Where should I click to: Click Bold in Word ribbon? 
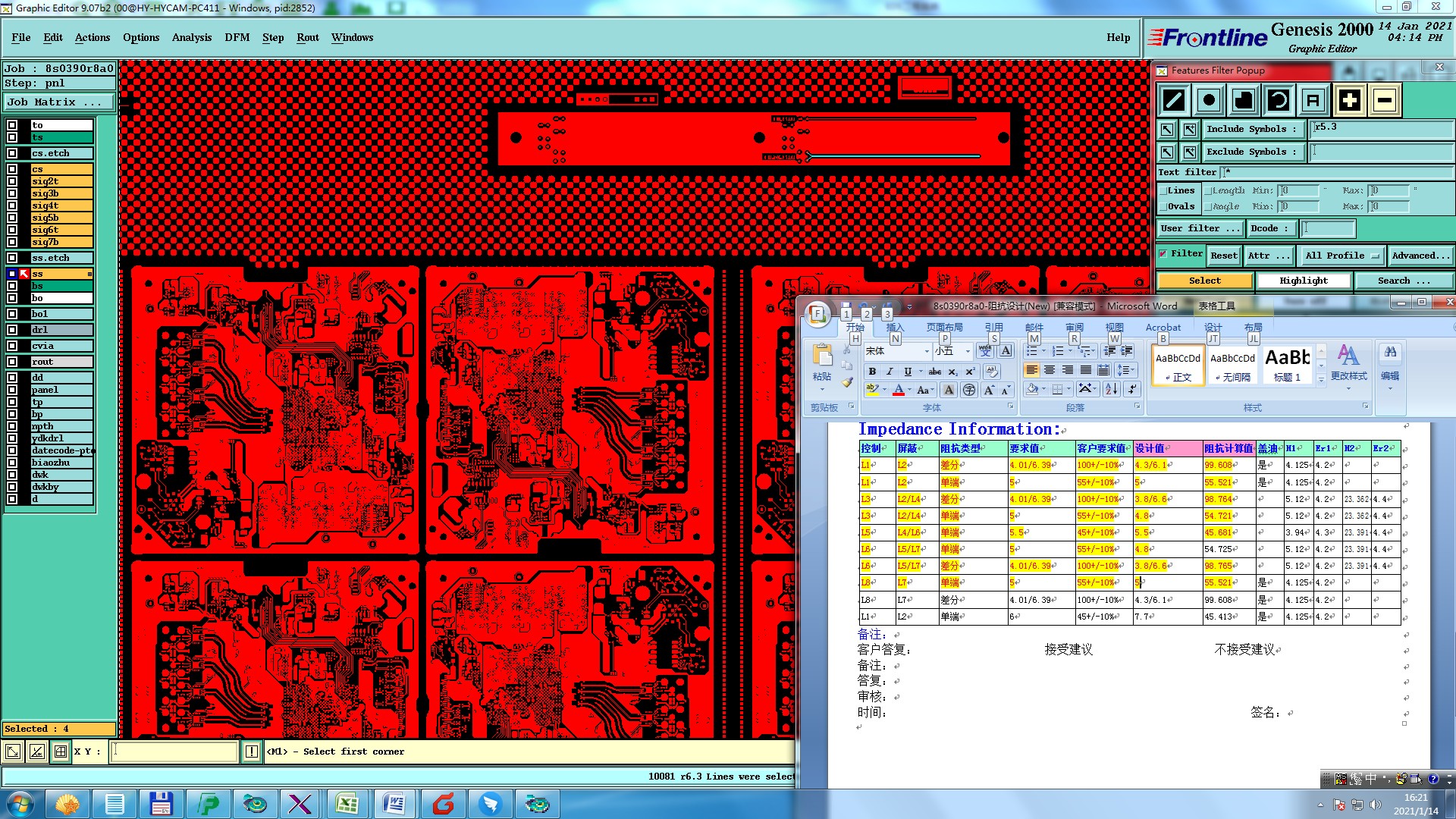[872, 372]
